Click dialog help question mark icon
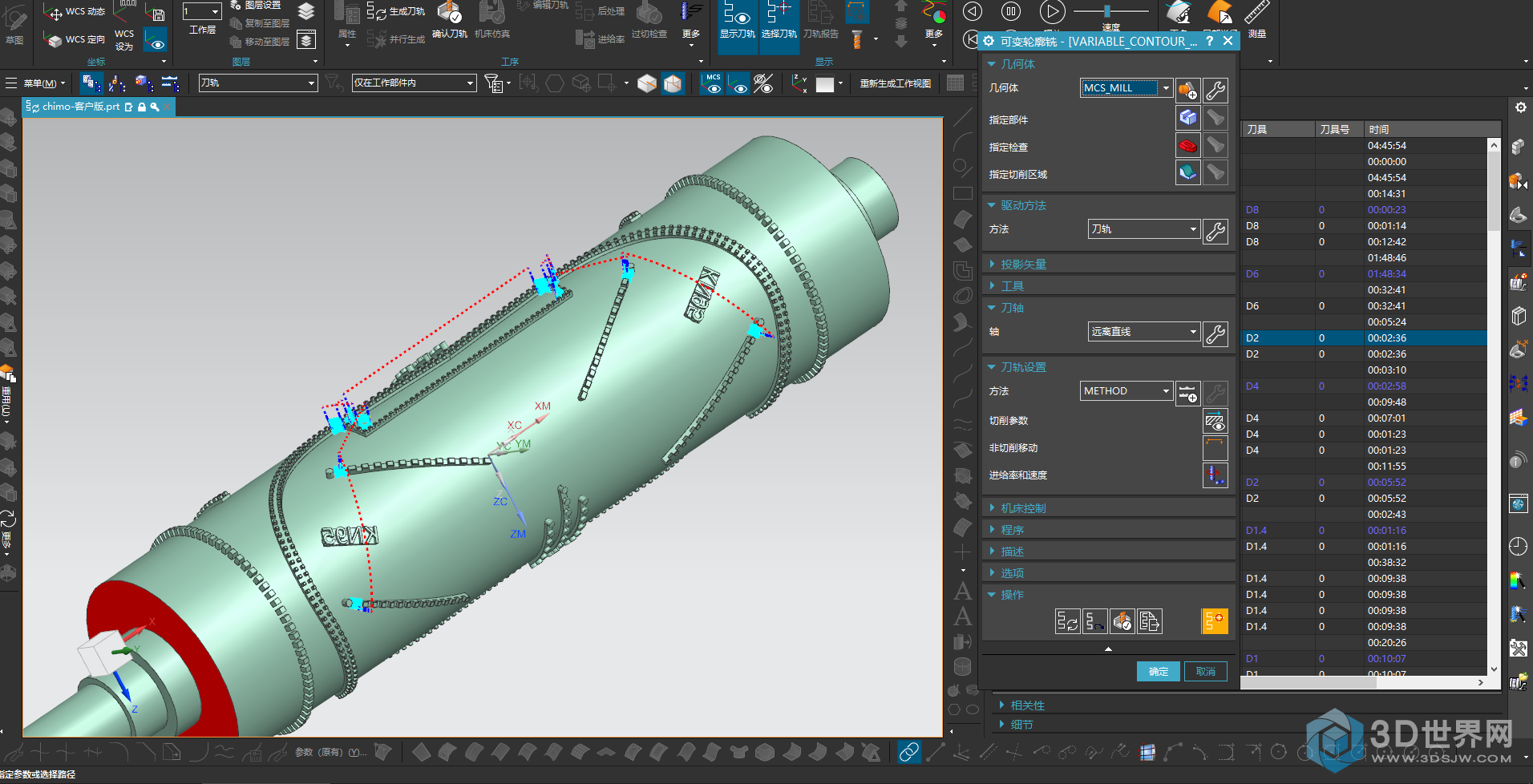 point(1209,41)
